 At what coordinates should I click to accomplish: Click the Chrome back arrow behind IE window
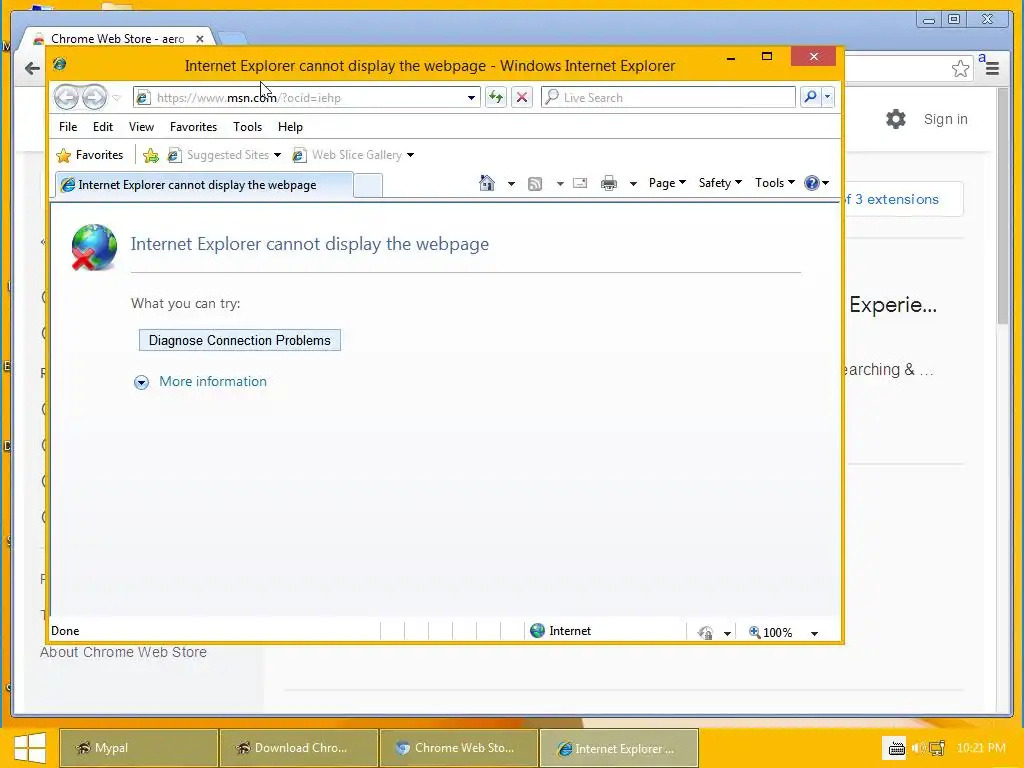click(x=32, y=68)
